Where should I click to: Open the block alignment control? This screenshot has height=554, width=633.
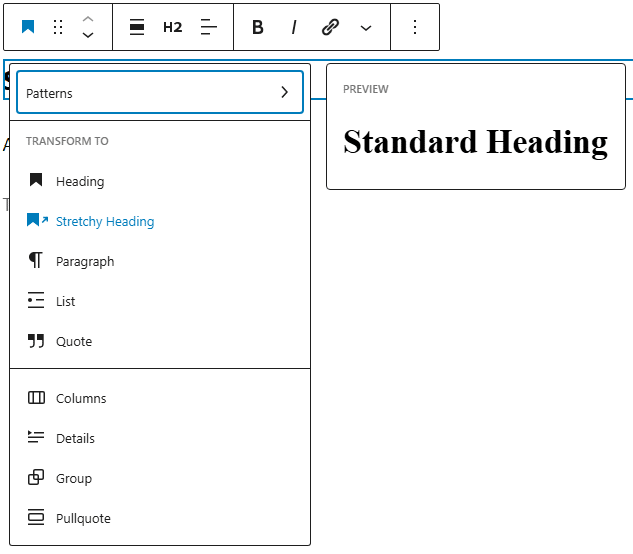[x=137, y=27]
